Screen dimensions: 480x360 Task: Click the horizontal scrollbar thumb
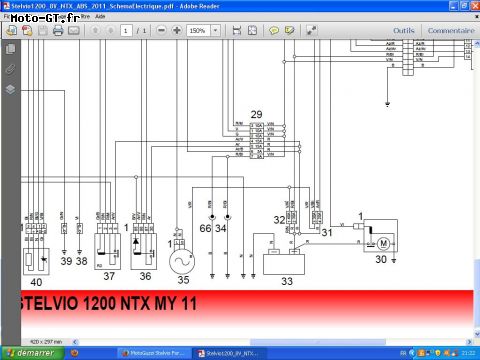click(x=318, y=342)
